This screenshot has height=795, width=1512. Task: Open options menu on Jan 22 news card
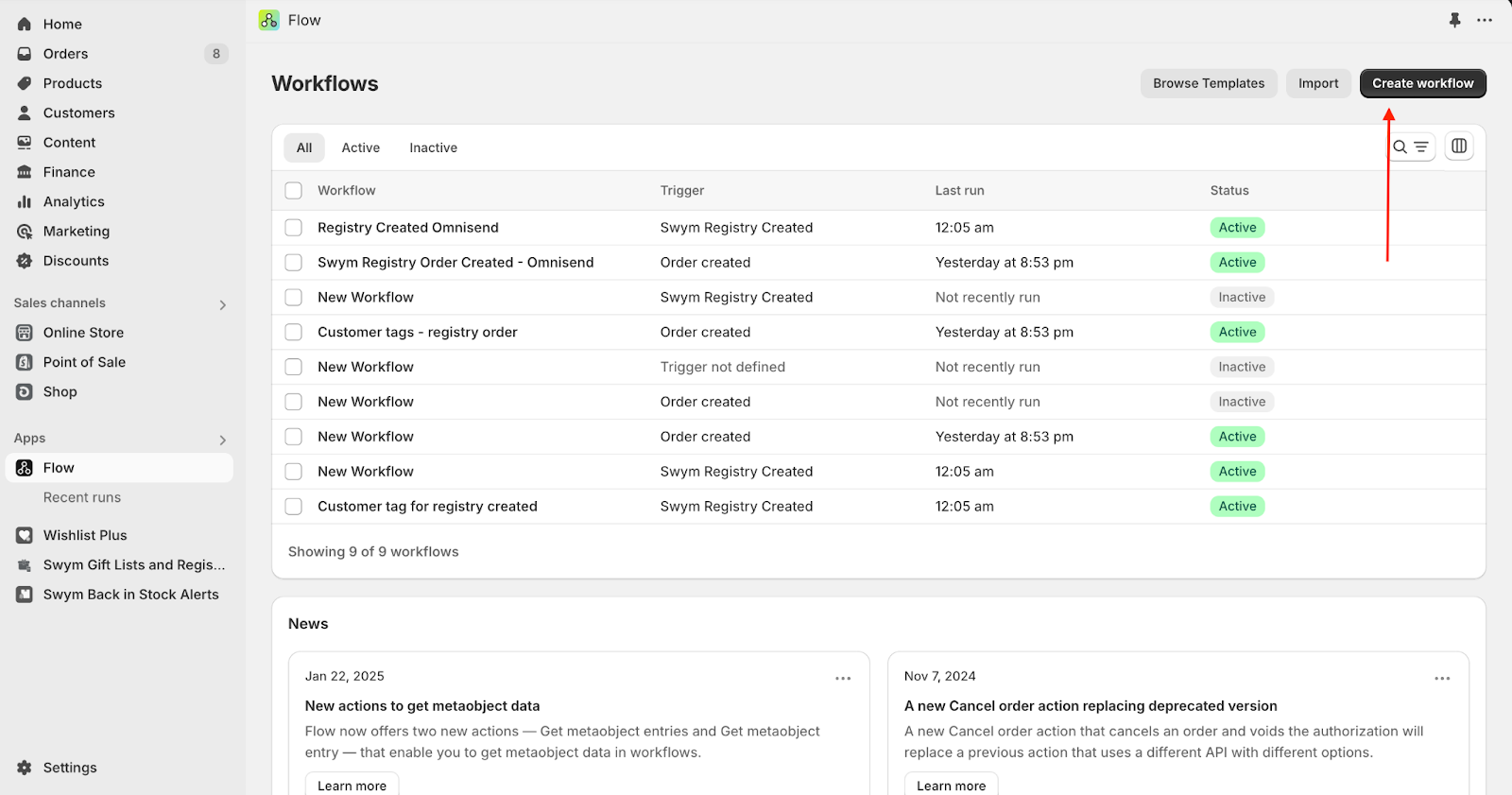(x=843, y=678)
